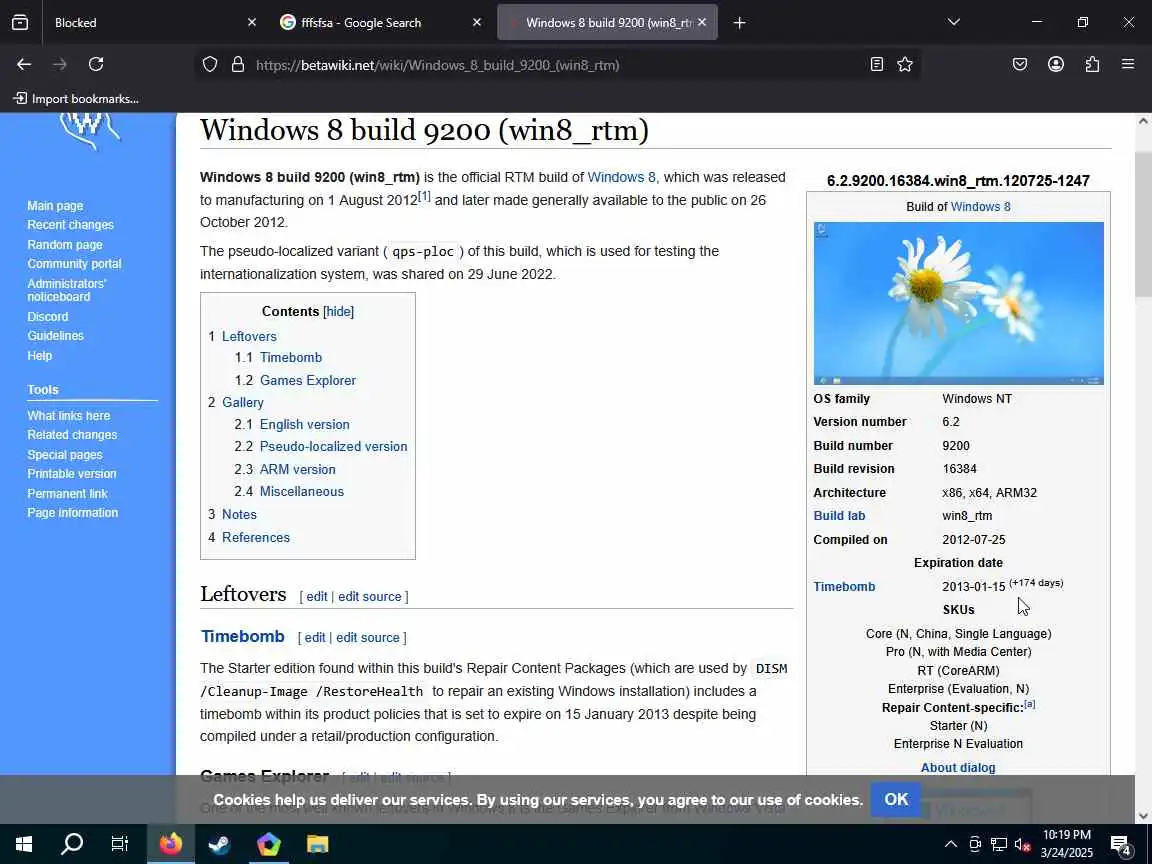
Task: Jump to 1.1 Timebomb in contents
Action: 278,358
